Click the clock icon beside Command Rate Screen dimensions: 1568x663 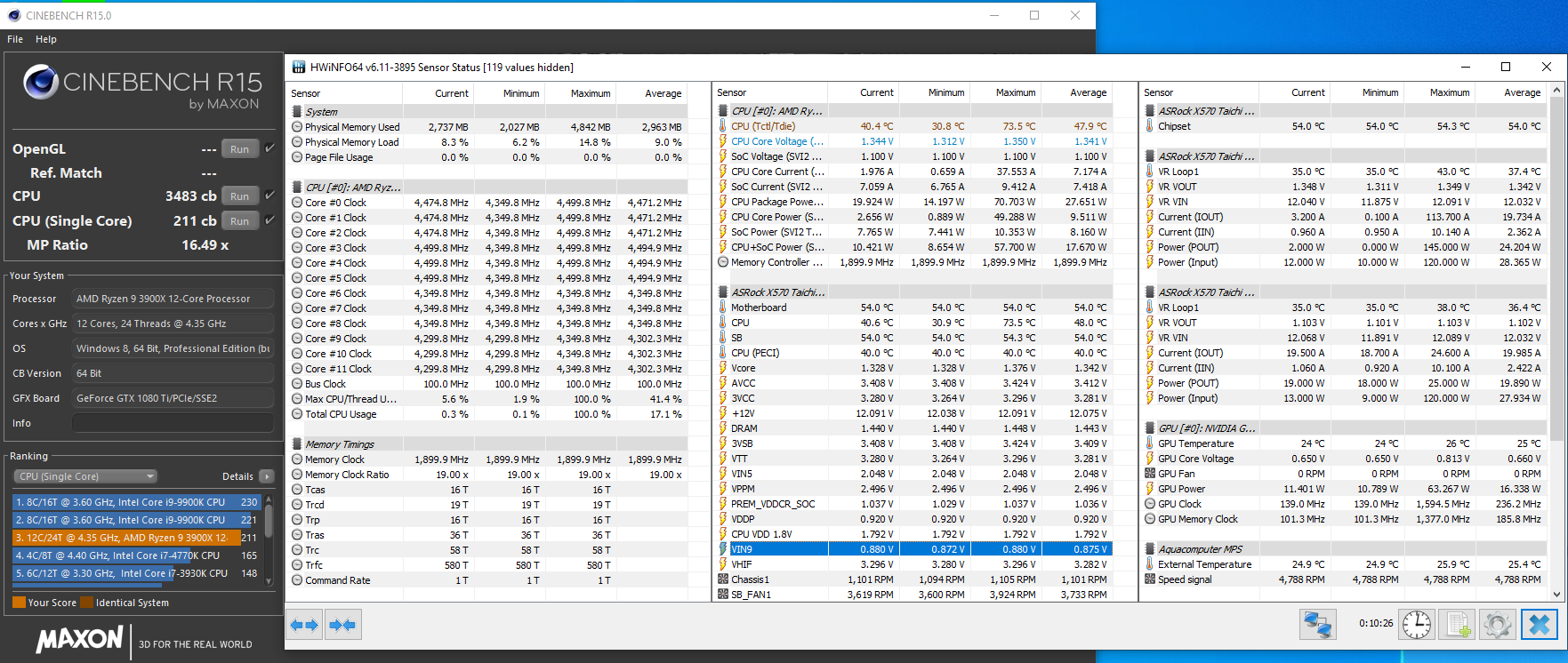tap(298, 580)
